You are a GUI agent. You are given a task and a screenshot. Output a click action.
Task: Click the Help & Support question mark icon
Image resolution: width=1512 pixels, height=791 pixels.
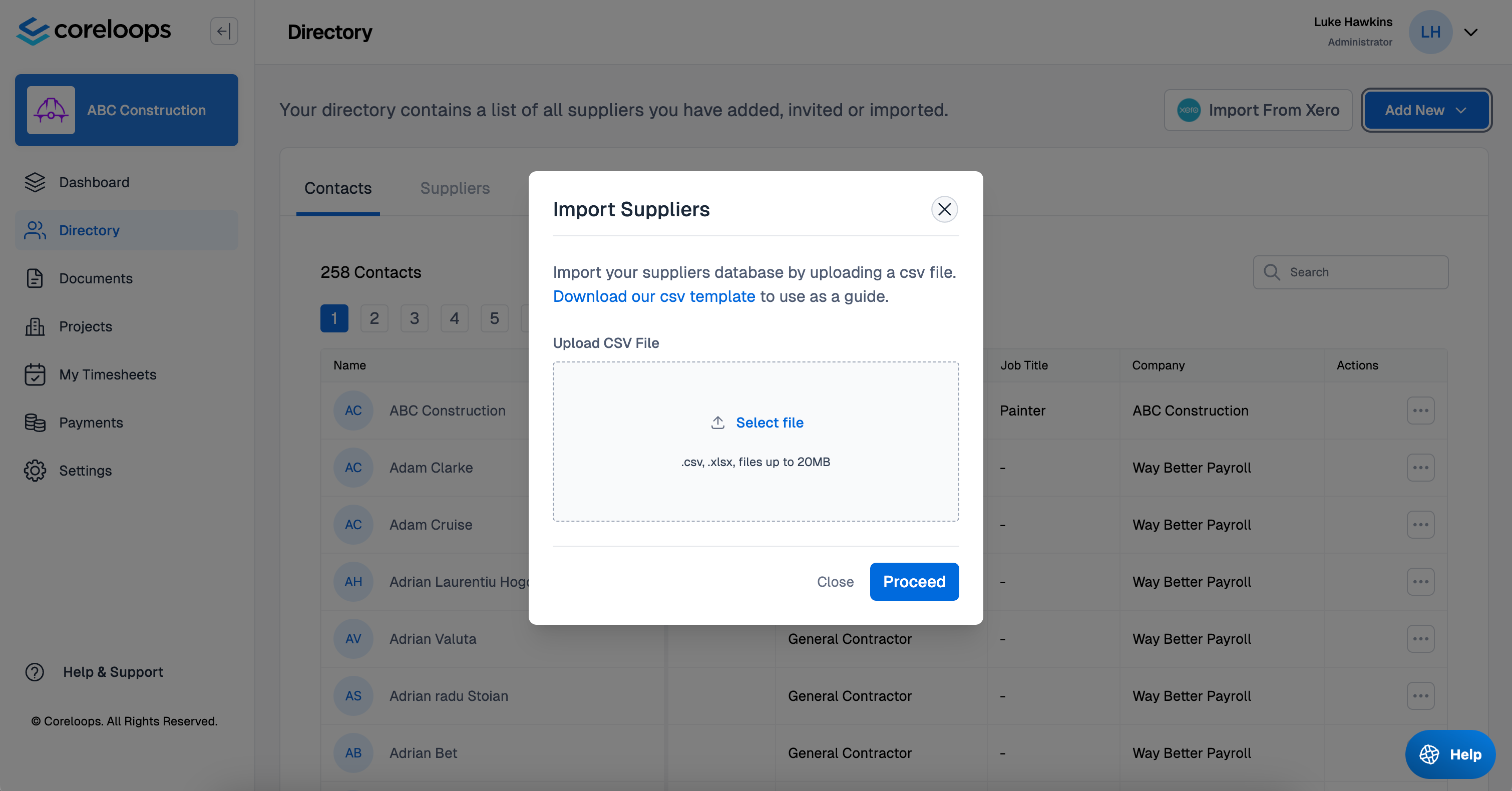[35, 672]
